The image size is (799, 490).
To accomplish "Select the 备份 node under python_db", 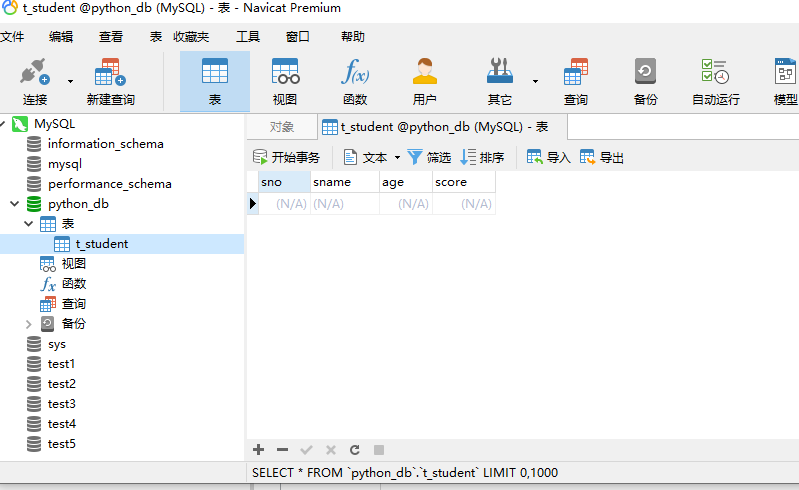I will click(x=73, y=324).
